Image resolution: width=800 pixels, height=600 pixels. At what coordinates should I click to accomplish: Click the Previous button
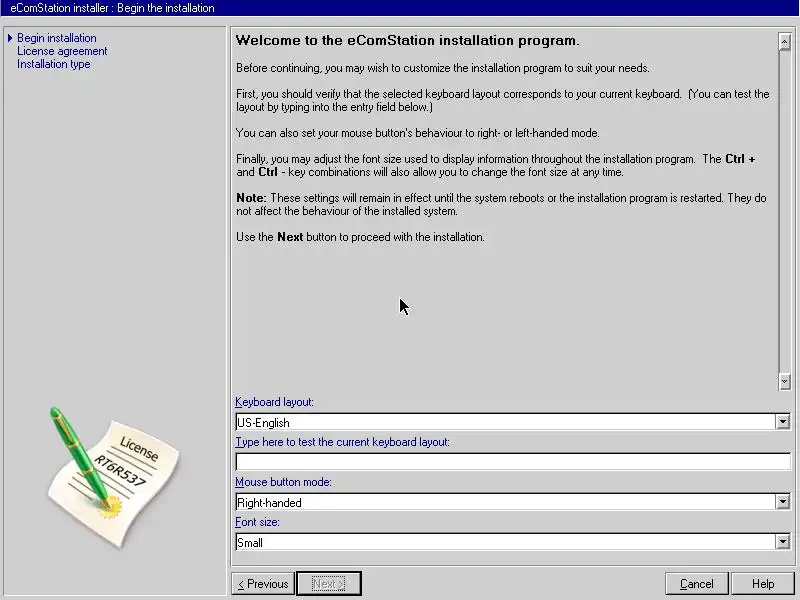[x=263, y=584]
